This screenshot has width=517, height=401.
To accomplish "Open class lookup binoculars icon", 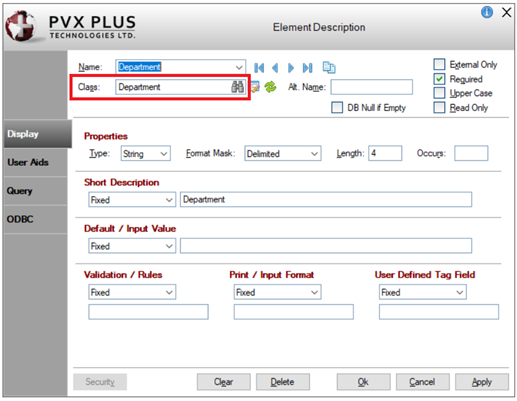I will [238, 87].
